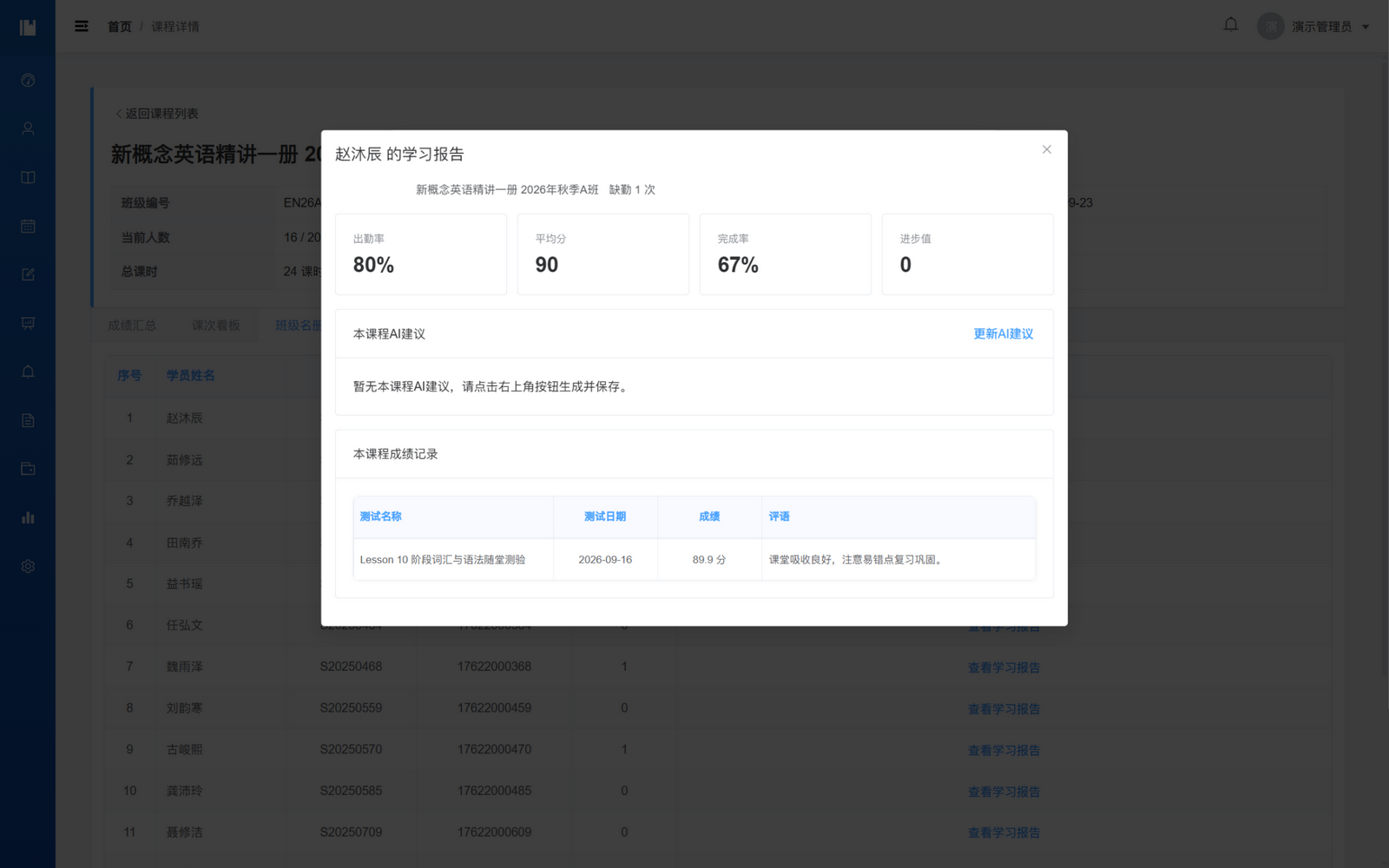1389x868 pixels.
Task: Click the 序号 column header
Action: point(129,376)
